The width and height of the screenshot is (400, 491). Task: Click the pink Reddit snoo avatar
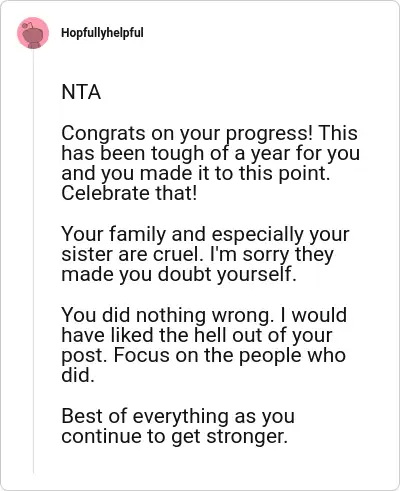click(33, 33)
